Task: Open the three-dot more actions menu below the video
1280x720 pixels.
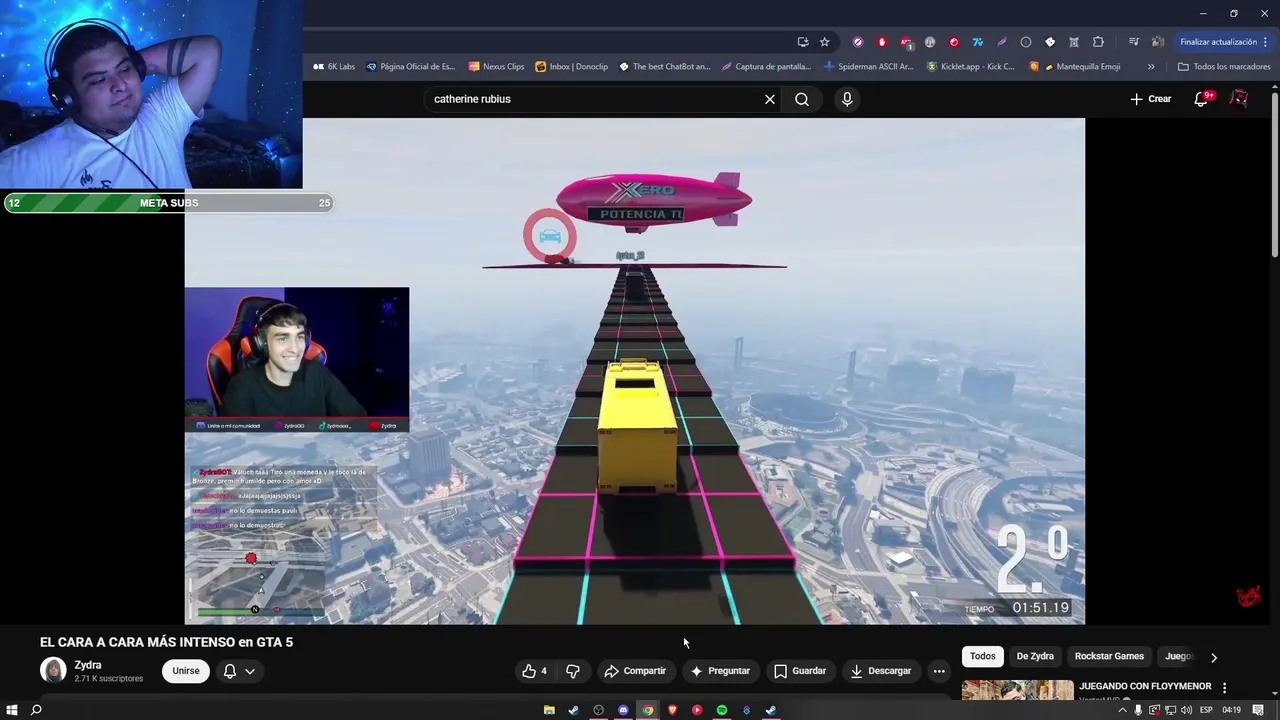Action: 939,671
